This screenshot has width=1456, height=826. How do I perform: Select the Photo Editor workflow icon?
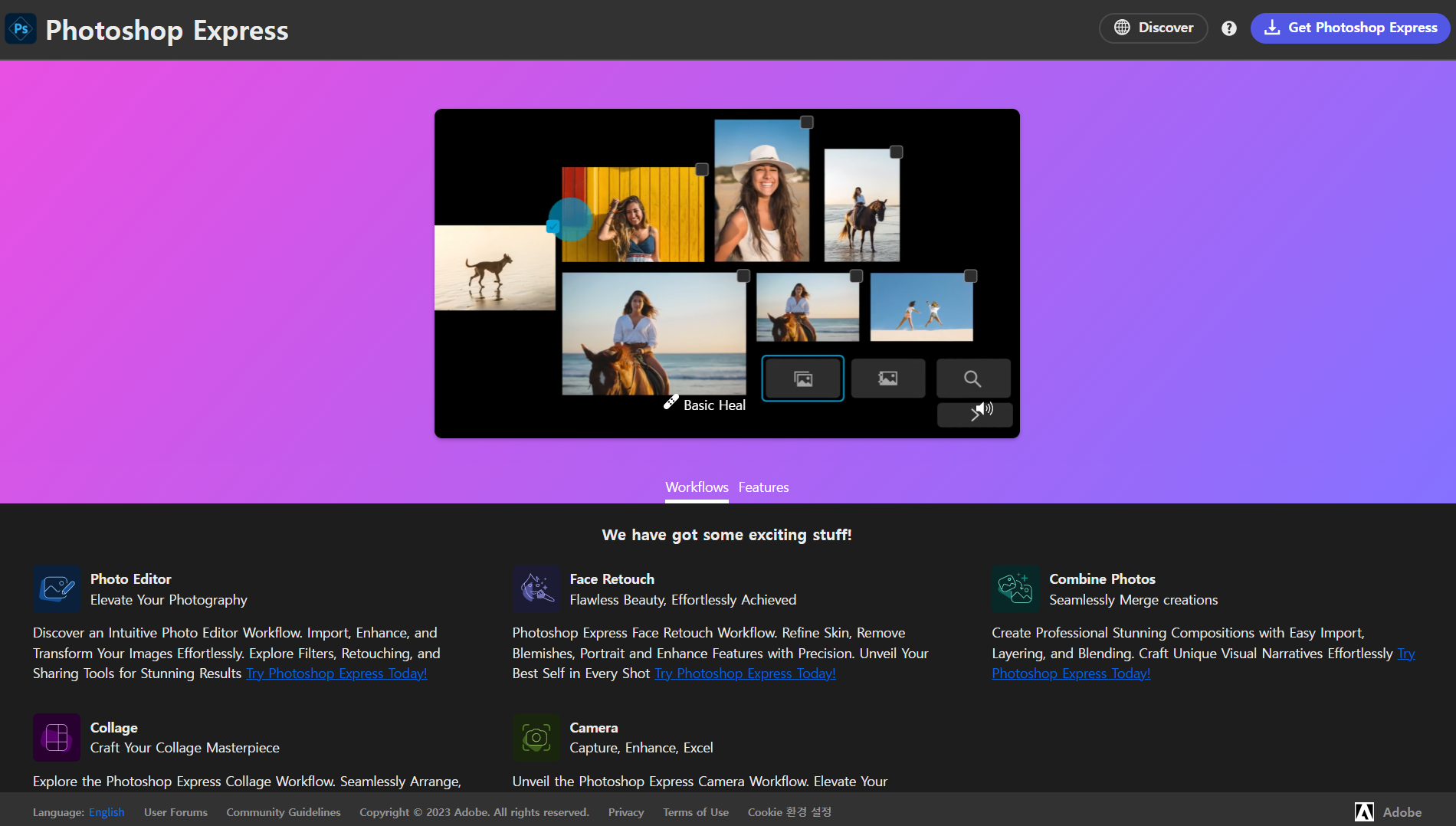point(57,588)
